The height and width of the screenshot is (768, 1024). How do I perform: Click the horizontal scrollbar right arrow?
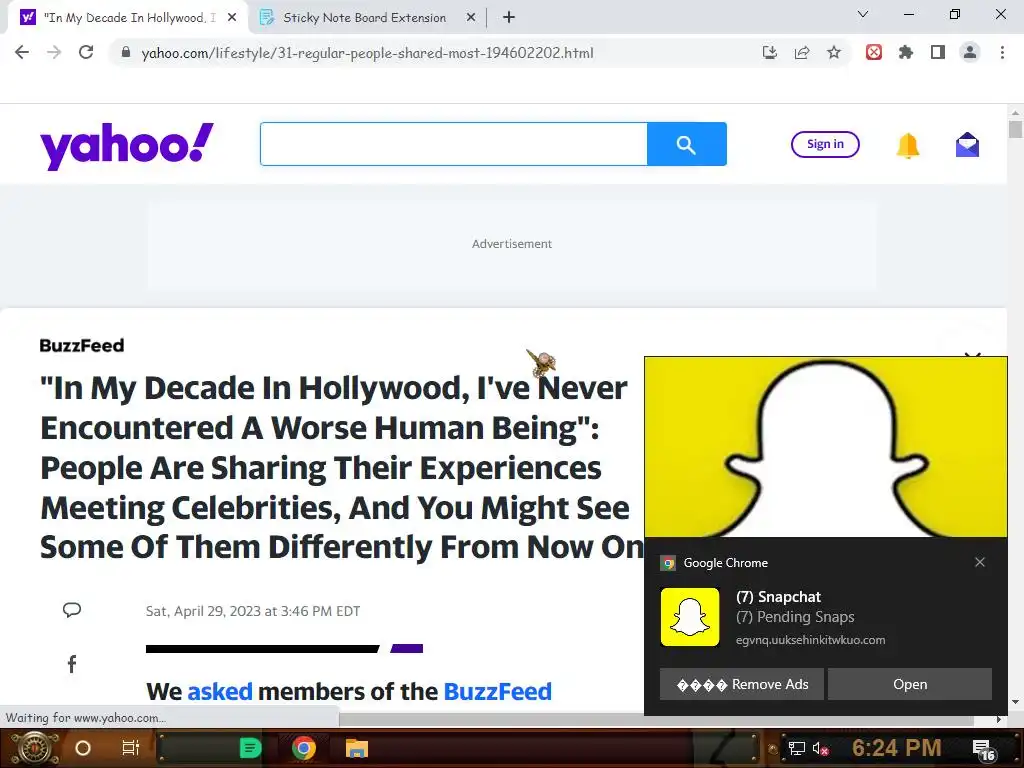[x=999, y=720]
